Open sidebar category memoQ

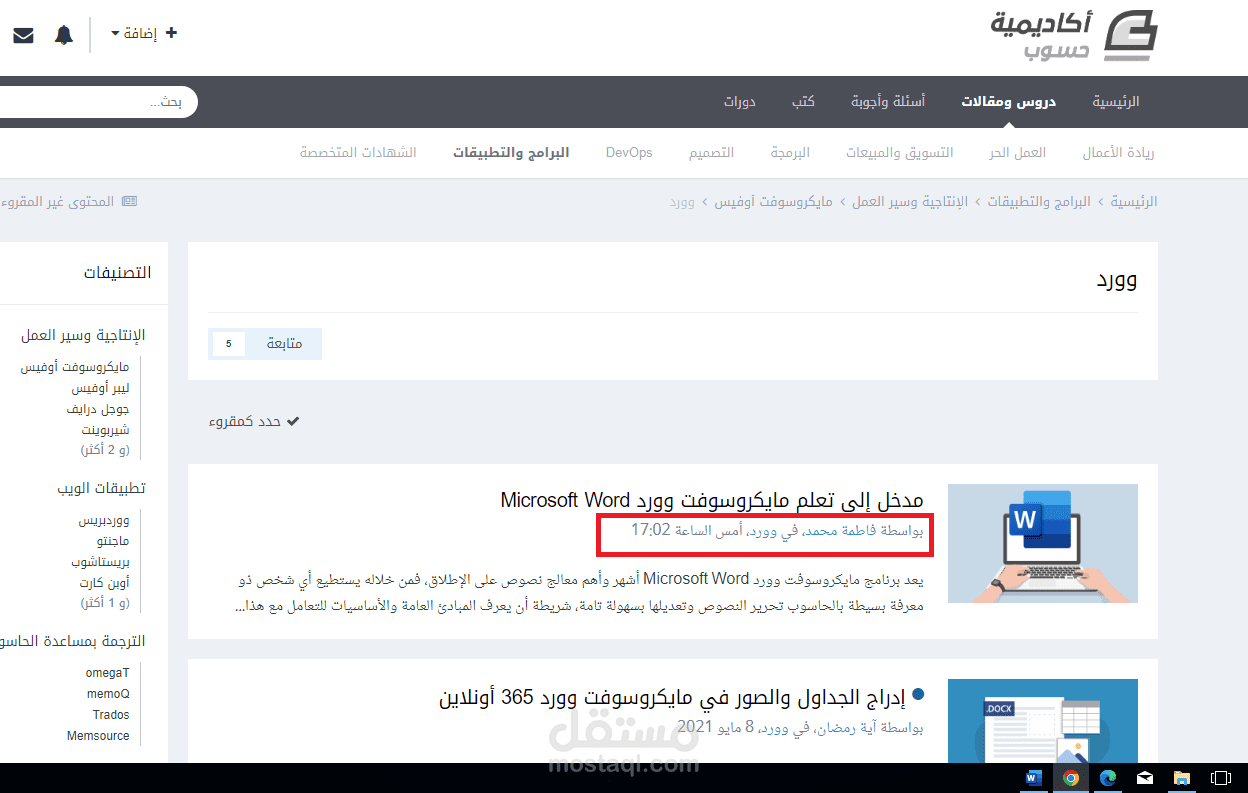pyautogui.click(x=108, y=693)
